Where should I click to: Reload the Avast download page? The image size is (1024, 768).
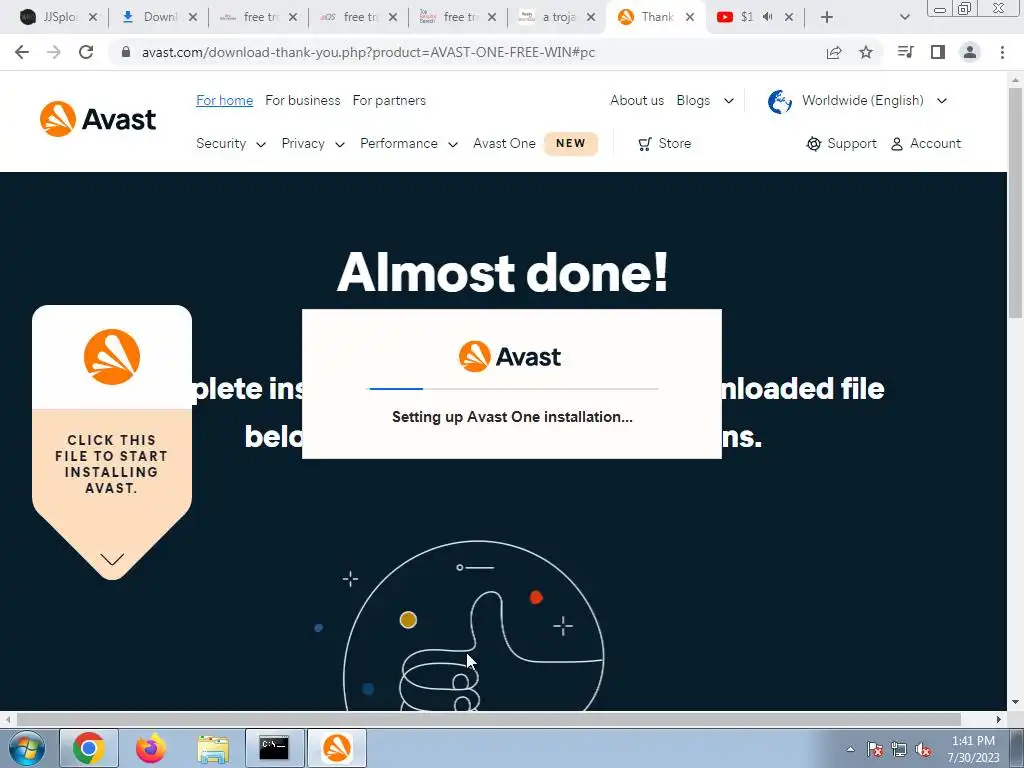click(86, 52)
